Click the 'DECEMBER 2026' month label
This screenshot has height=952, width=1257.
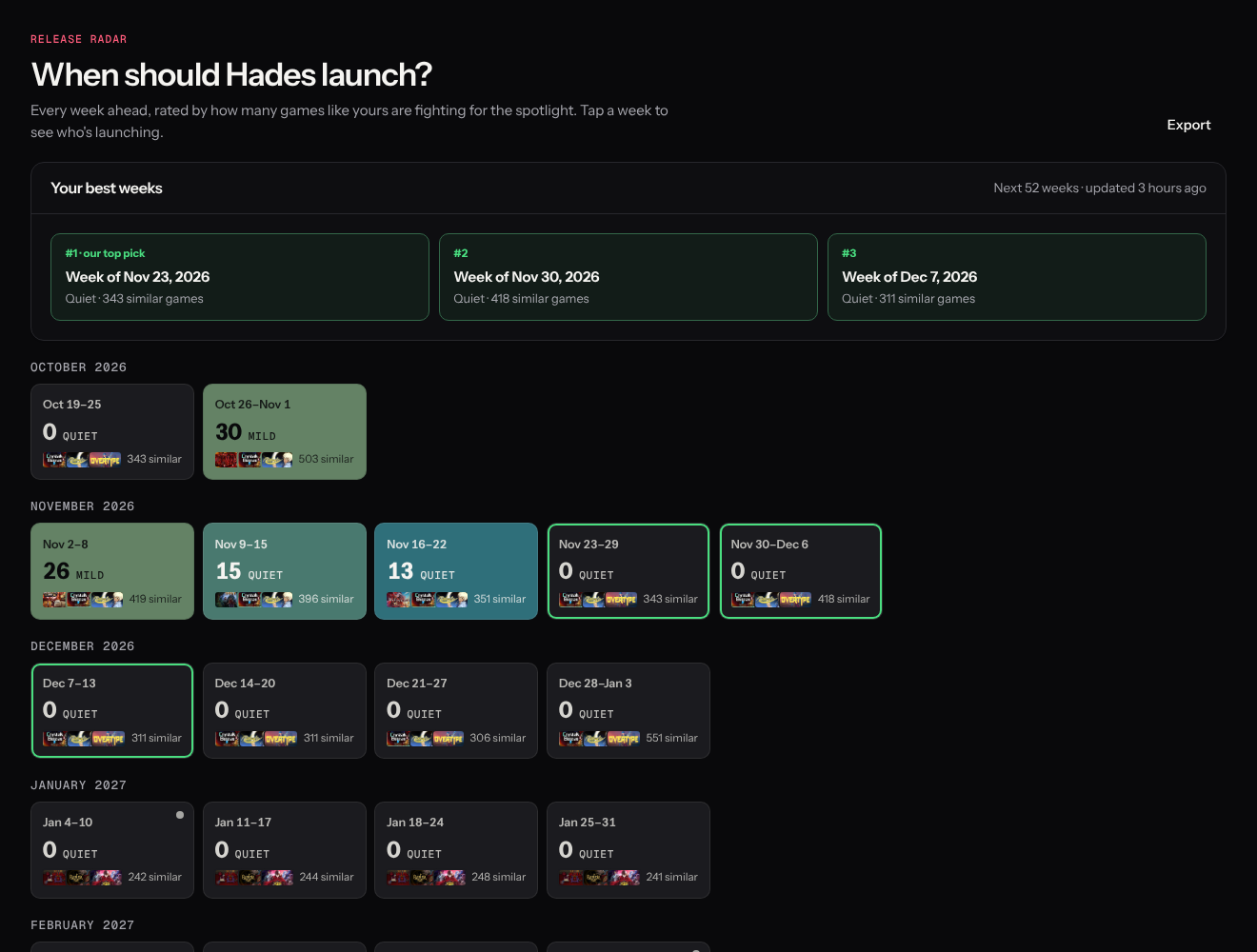83,646
